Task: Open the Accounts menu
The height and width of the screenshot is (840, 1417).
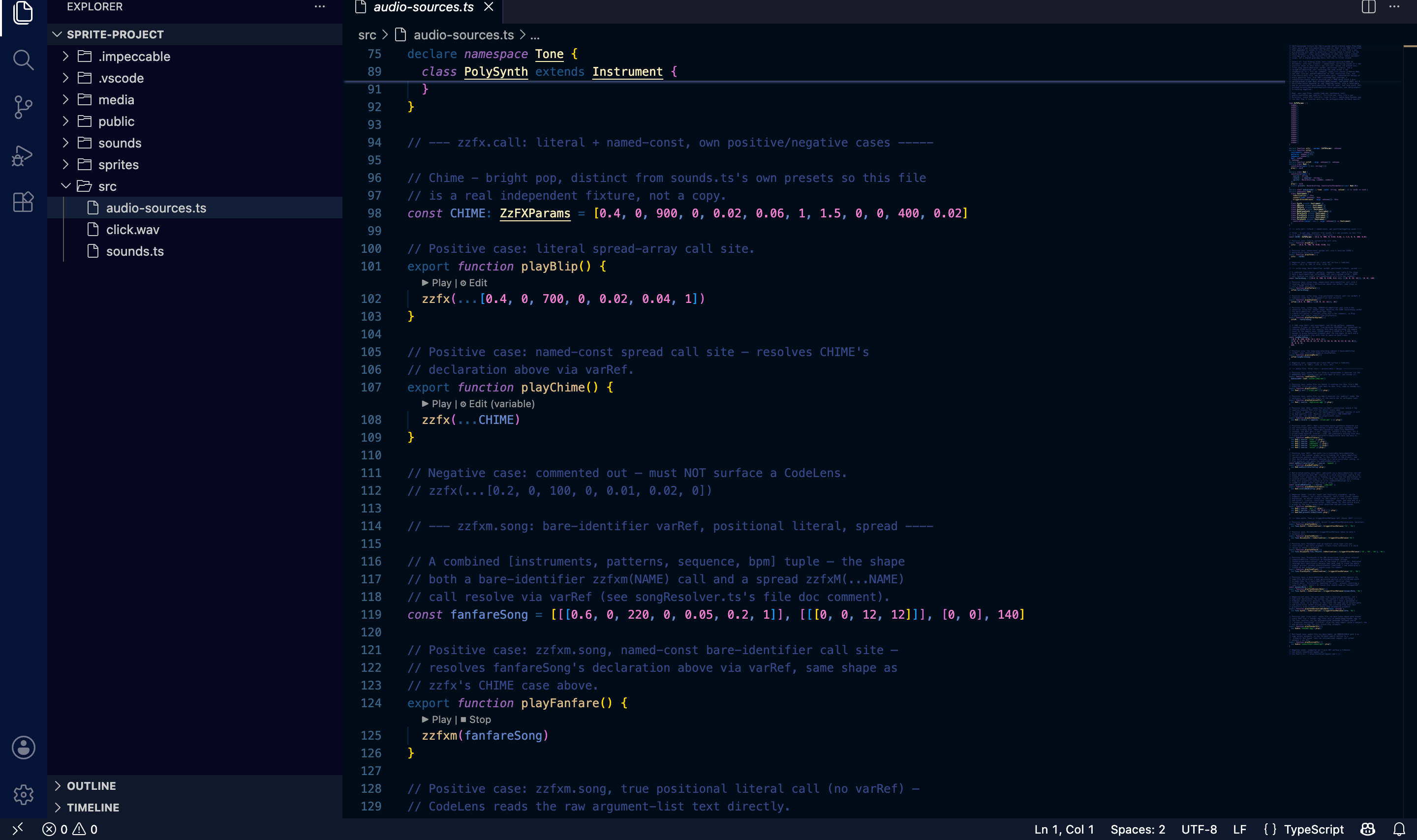Action: click(x=23, y=748)
